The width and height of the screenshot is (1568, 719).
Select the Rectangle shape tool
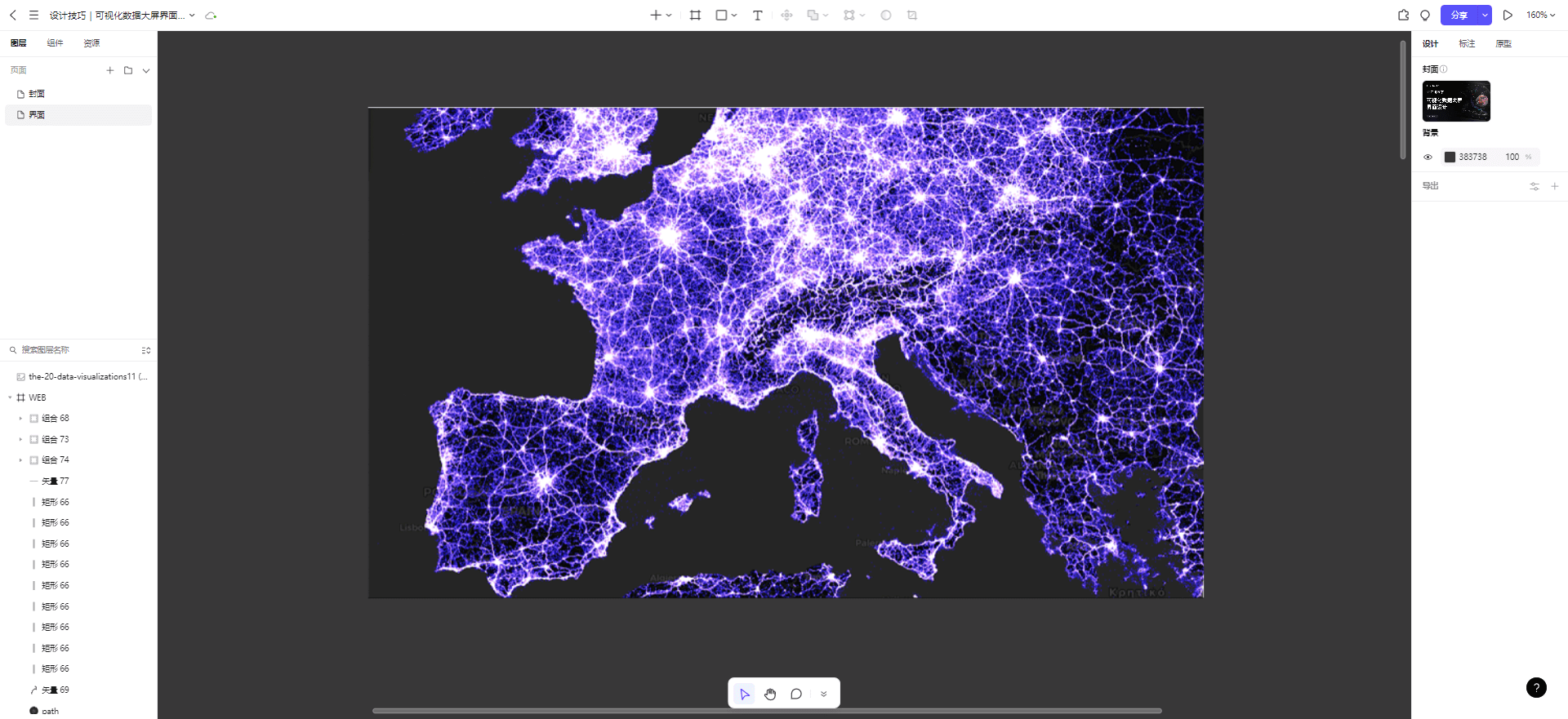point(721,15)
